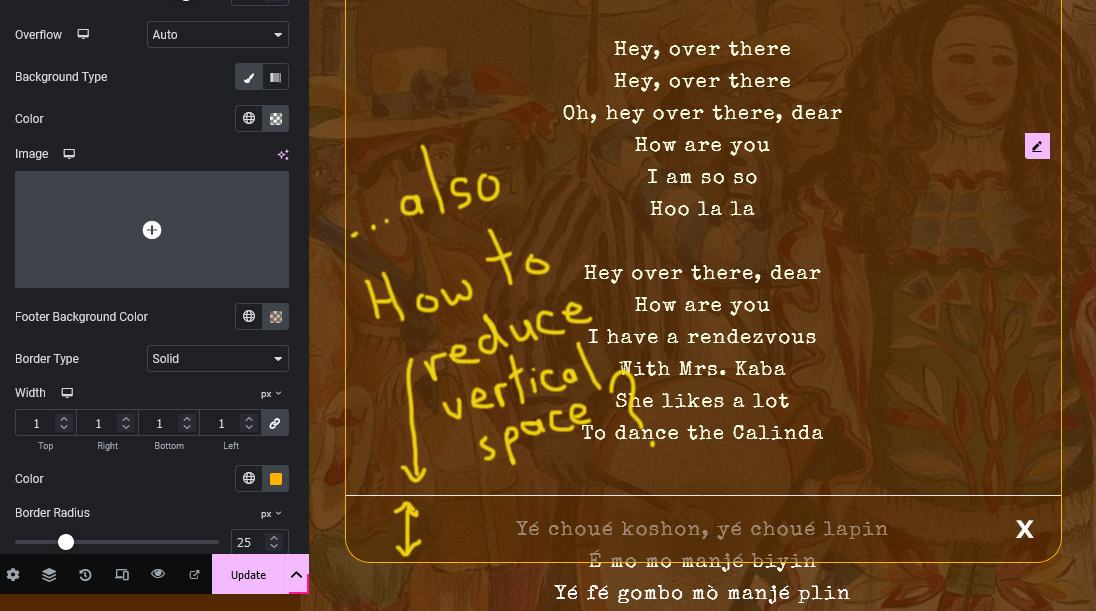Click lyric line "To dance the Calinda"
The height and width of the screenshot is (611, 1096).
pyautogui.click(x=702, y=433)
